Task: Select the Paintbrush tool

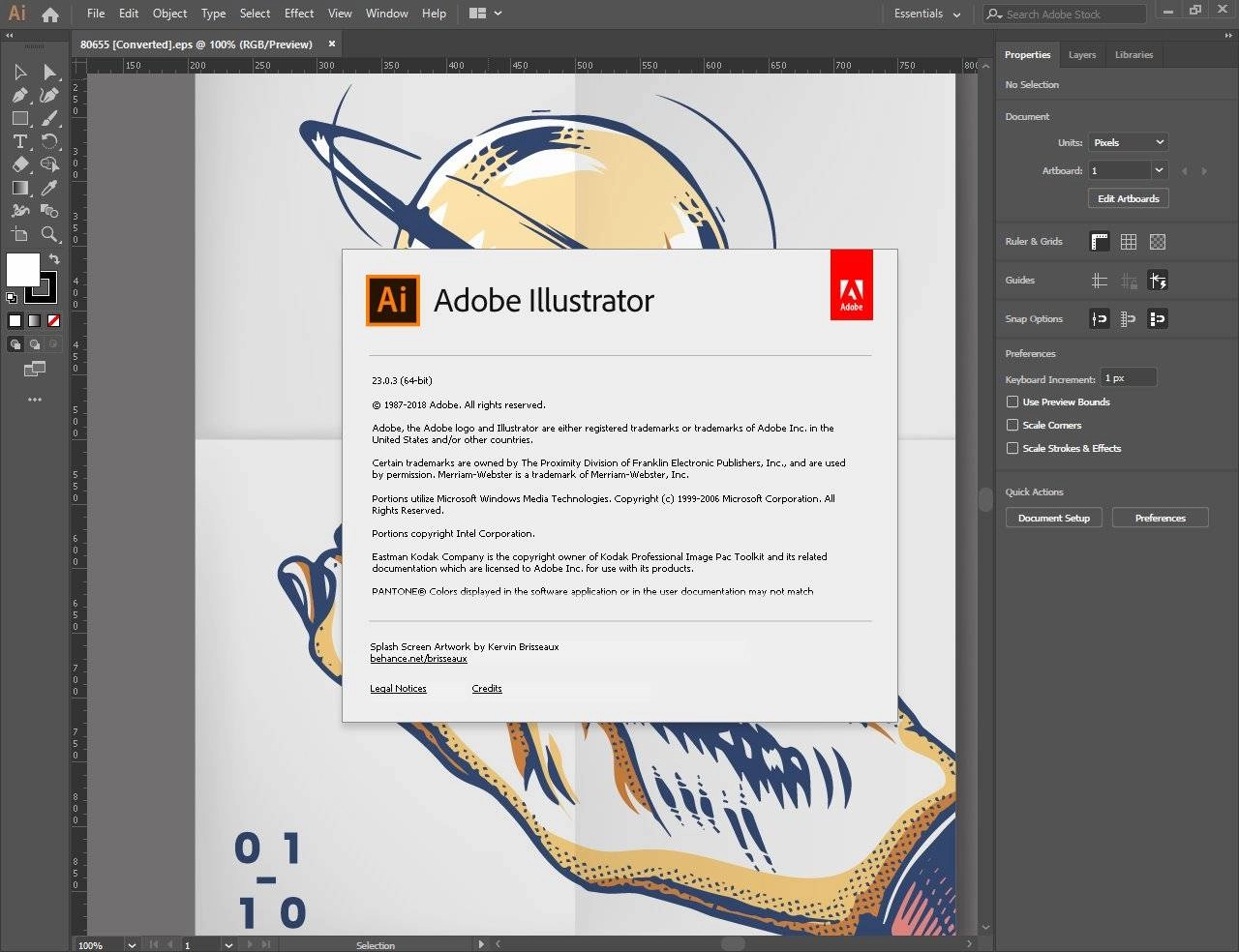Action: pyautogui.click(x=50, y=119)
